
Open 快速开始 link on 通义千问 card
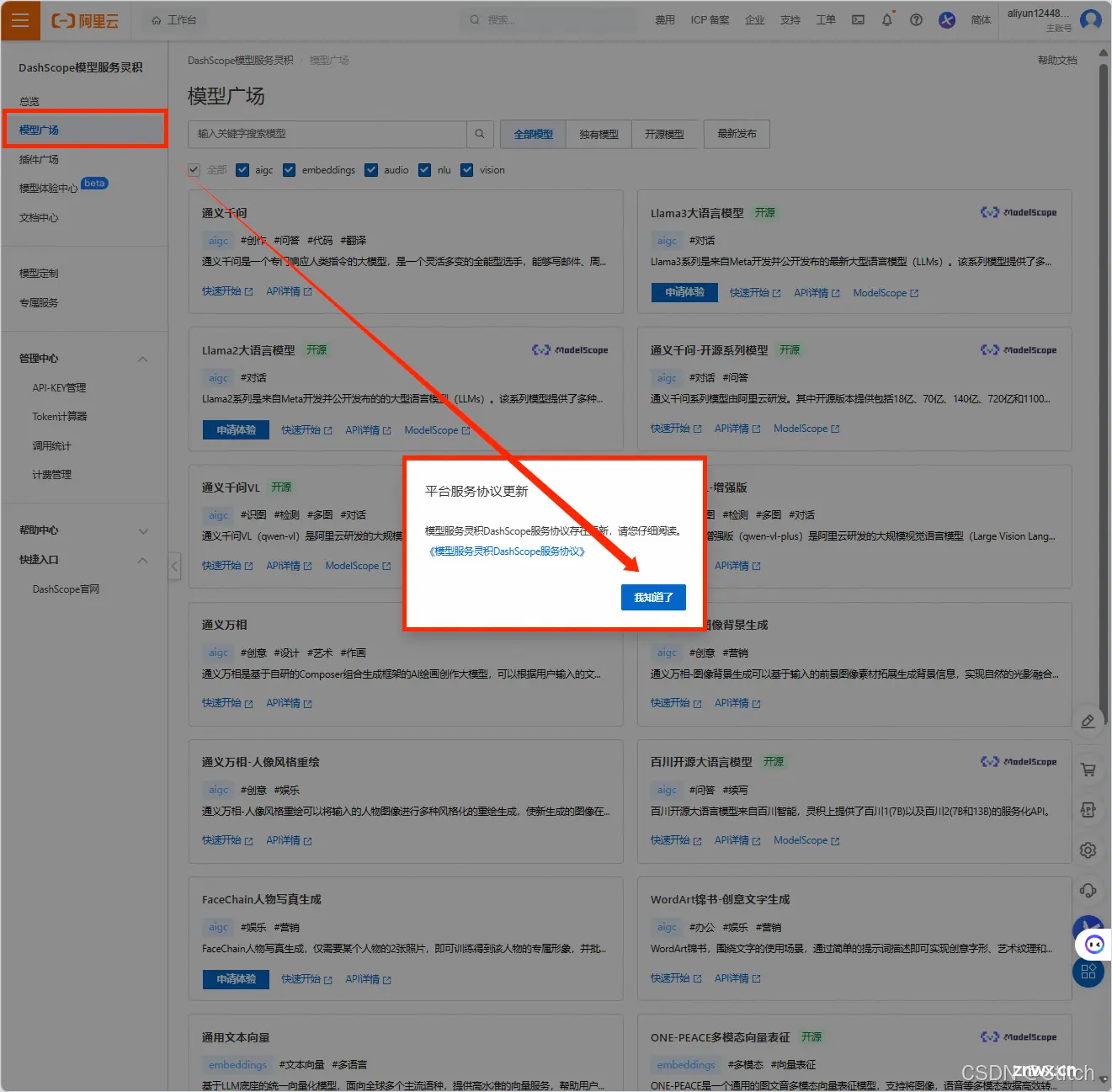(x=227, y=291)
